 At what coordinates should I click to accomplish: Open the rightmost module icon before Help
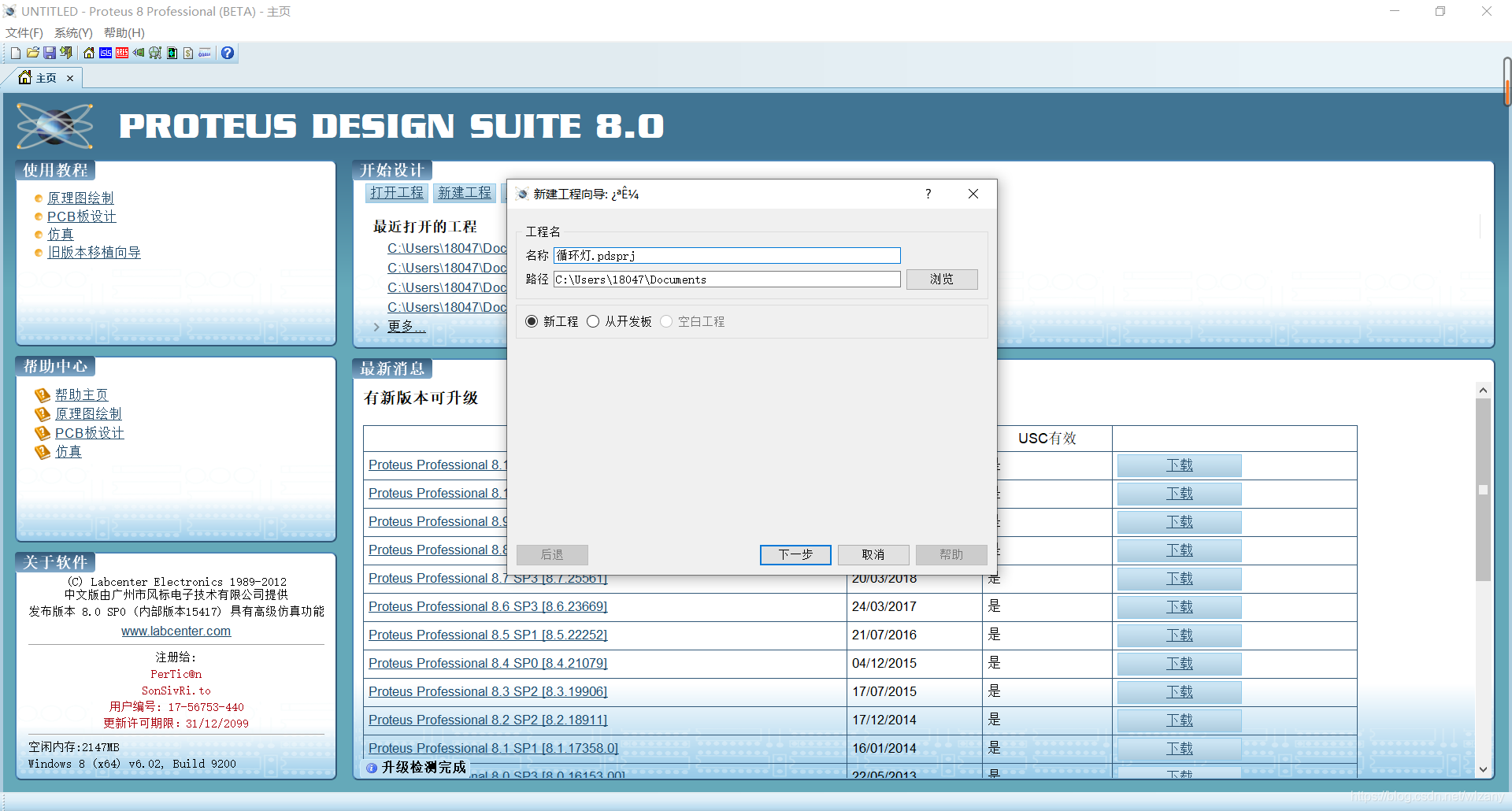(205, 53)
